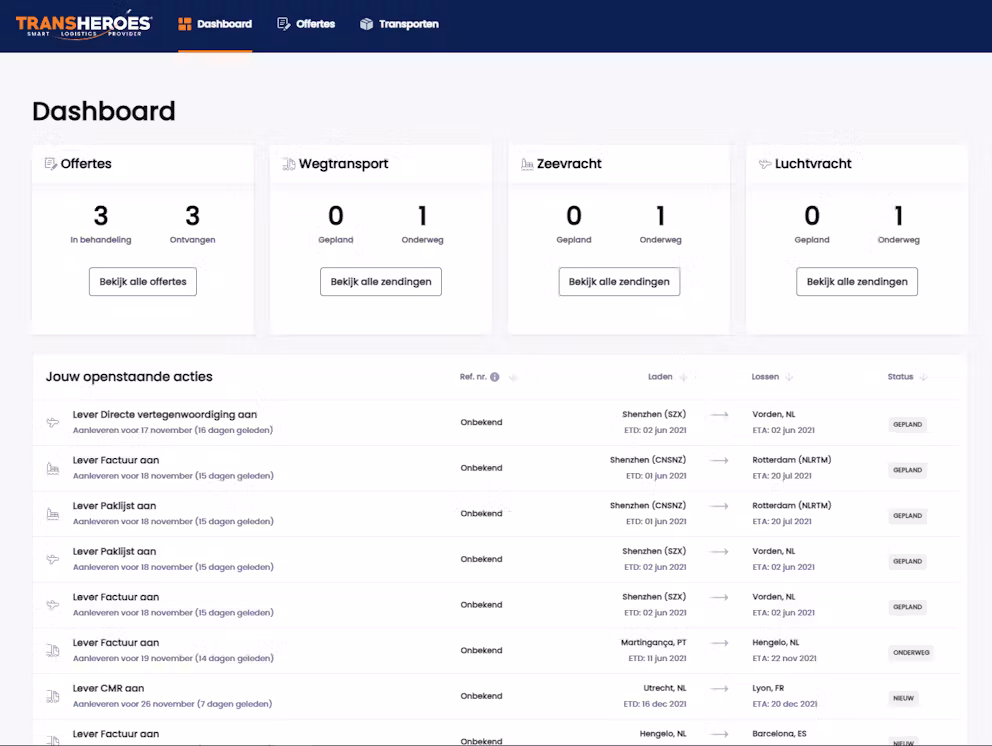Screen dimensions: 992x746
Task: Sort the list by the Lossen column arrow
Action: coord(791,377)
